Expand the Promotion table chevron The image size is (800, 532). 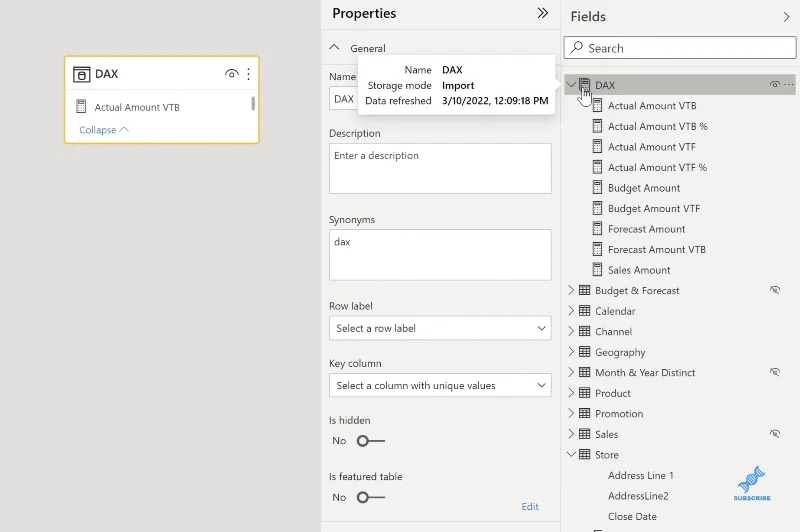571,413
